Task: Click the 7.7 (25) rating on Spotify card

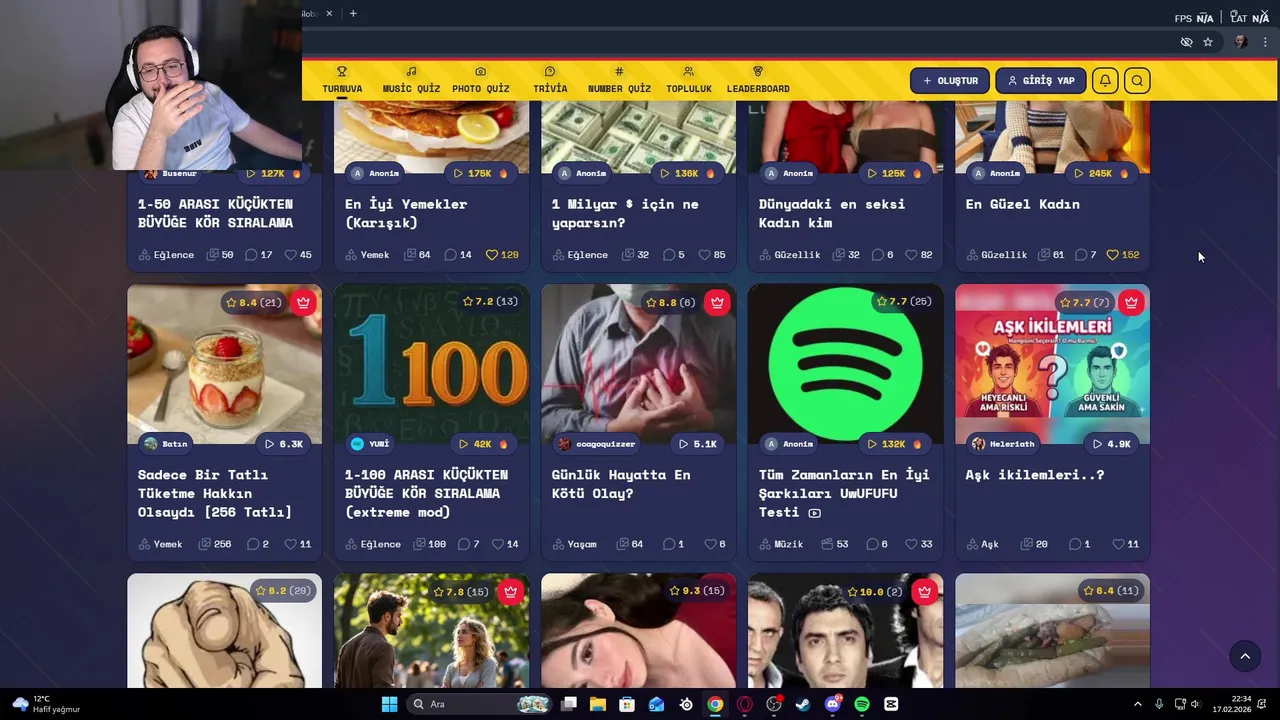Action: click(x=904, y=301)
